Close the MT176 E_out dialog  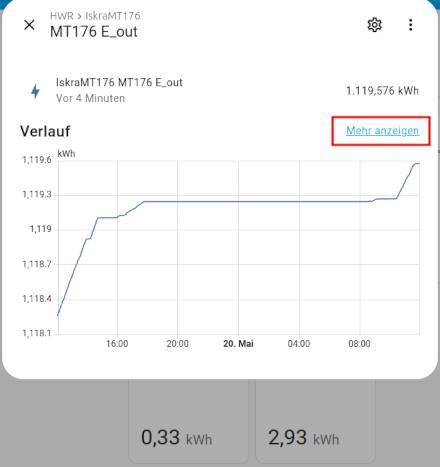[x=29, y=25]
